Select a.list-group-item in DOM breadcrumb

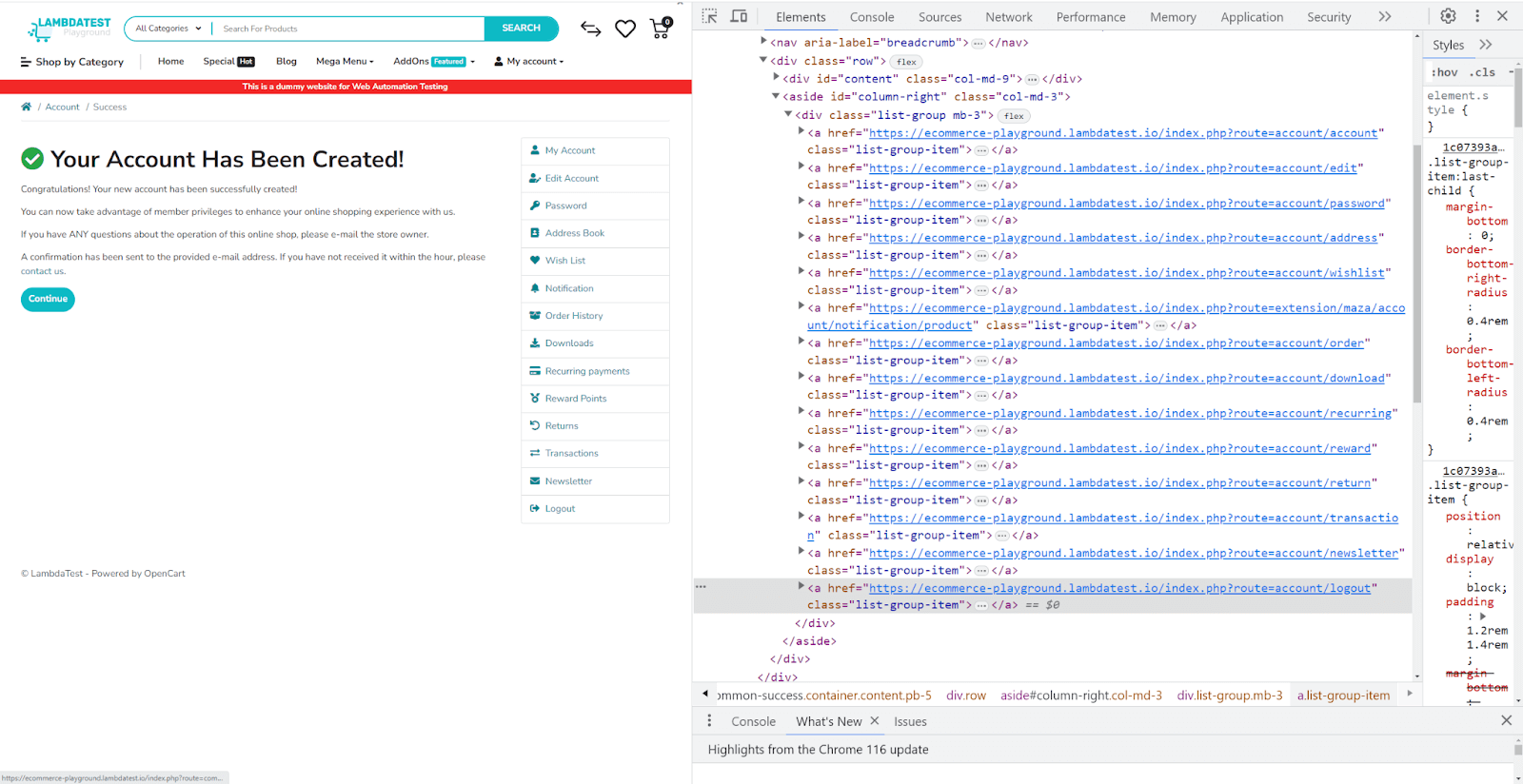1343,696
